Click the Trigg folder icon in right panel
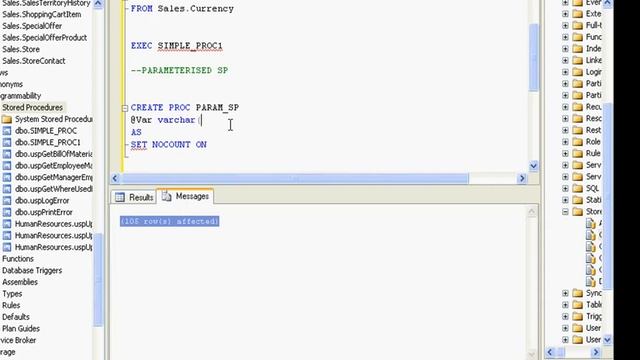 [578, 316]
